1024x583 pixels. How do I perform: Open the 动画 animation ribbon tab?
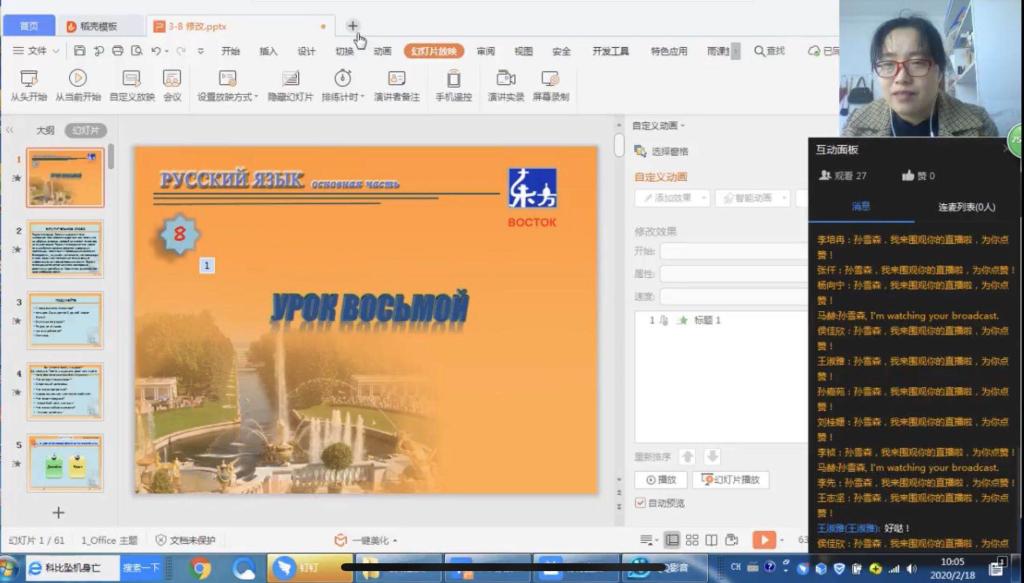point(382,51)
